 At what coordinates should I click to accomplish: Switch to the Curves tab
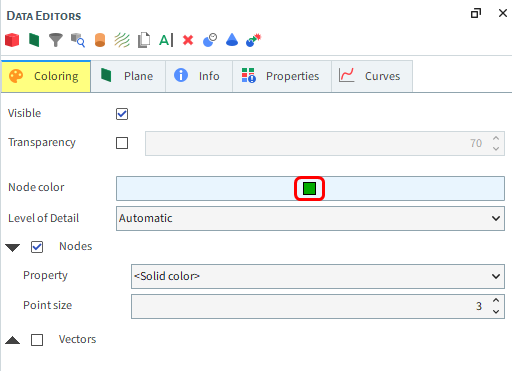click(372, 76)
